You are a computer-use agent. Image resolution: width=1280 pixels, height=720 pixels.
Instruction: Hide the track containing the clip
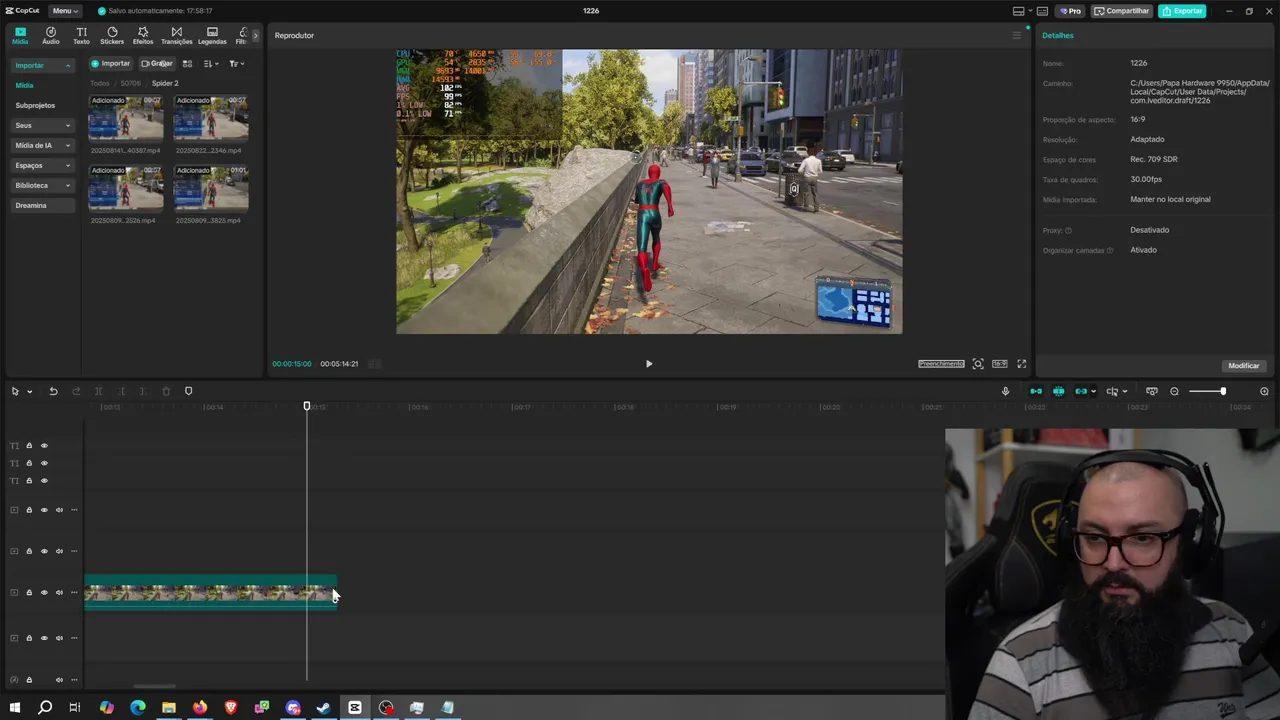44,593
